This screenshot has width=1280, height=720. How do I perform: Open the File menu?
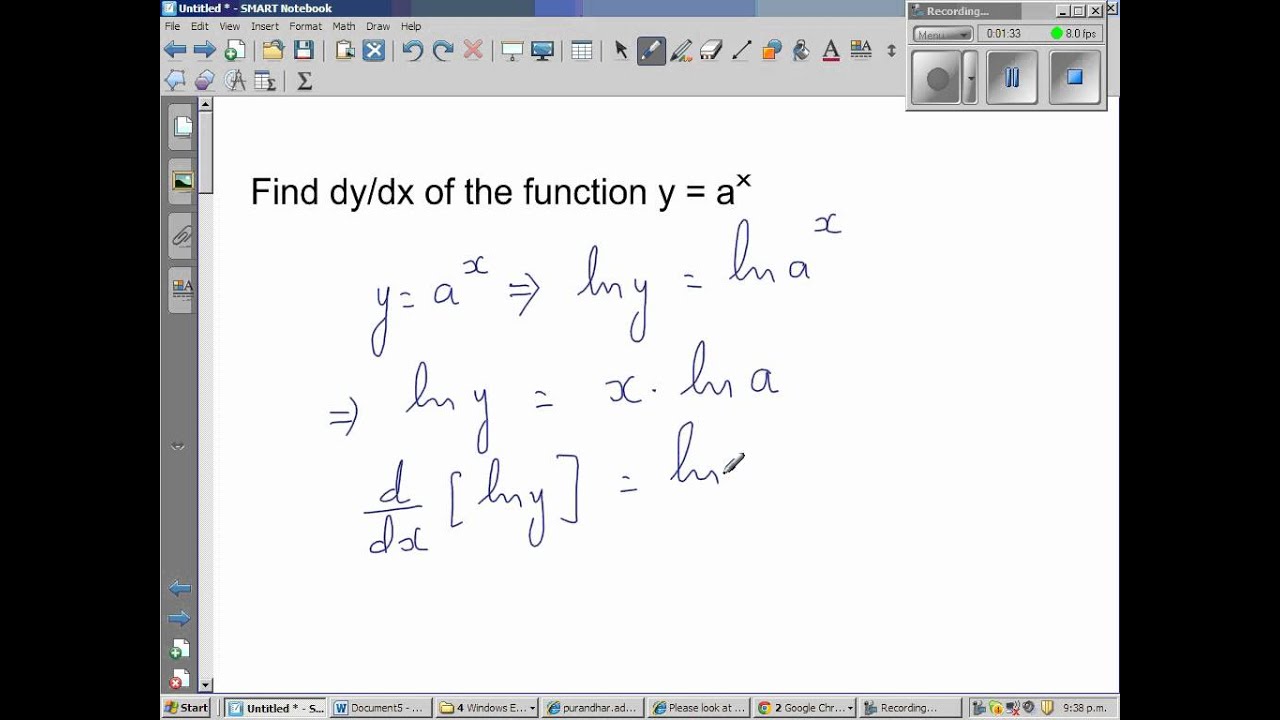pos(173,26)
